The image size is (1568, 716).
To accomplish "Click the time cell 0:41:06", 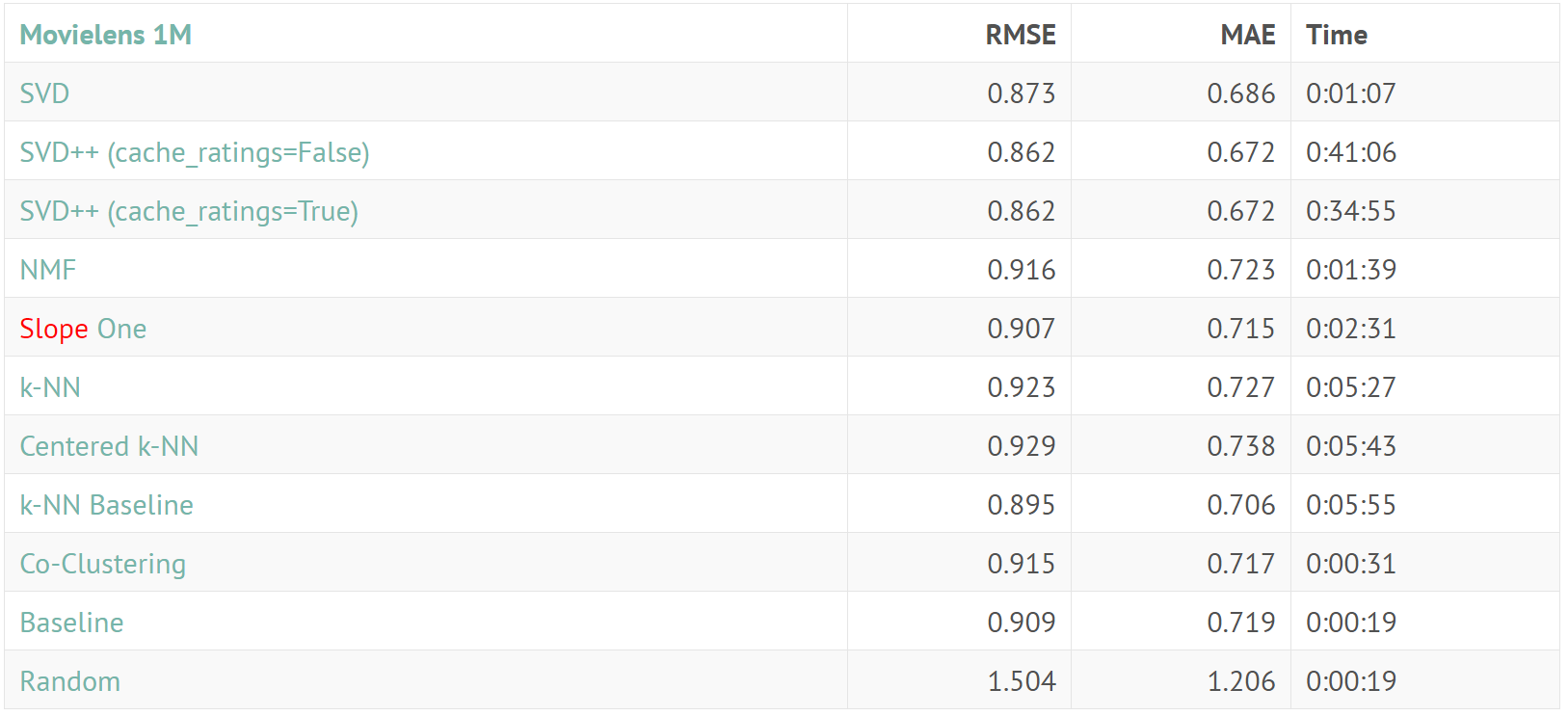I will click(x=1350, y=152).
